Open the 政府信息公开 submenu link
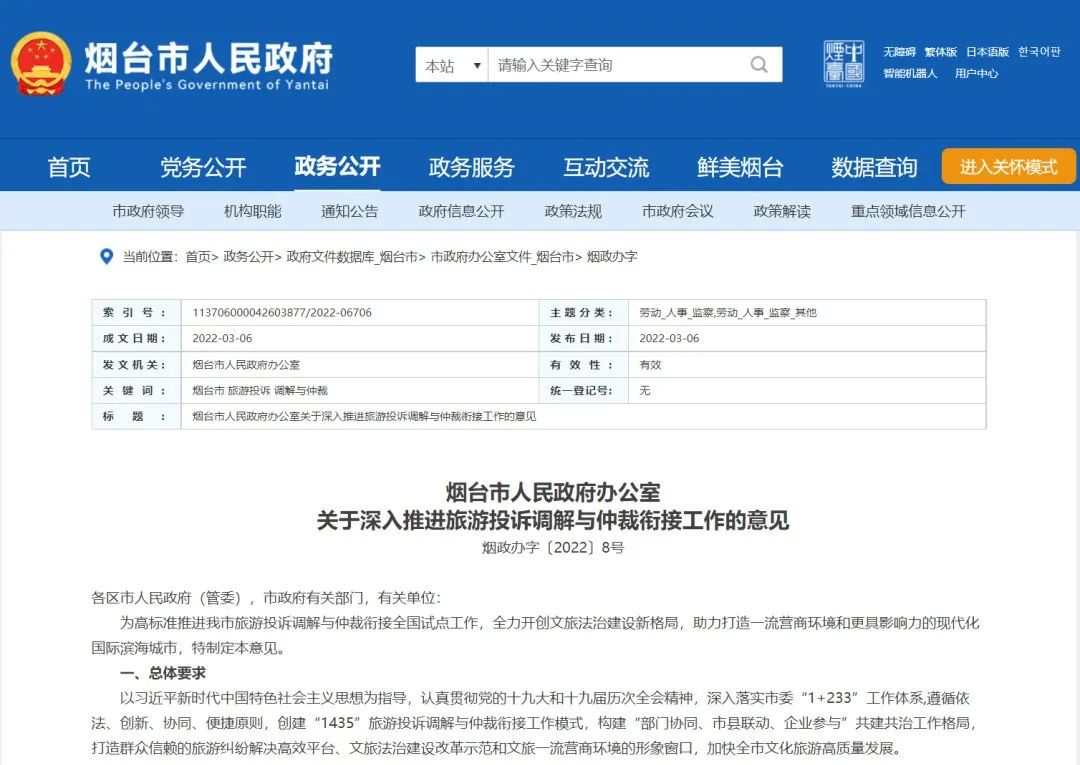The image size is (1080, 765). tap(461, 211)
